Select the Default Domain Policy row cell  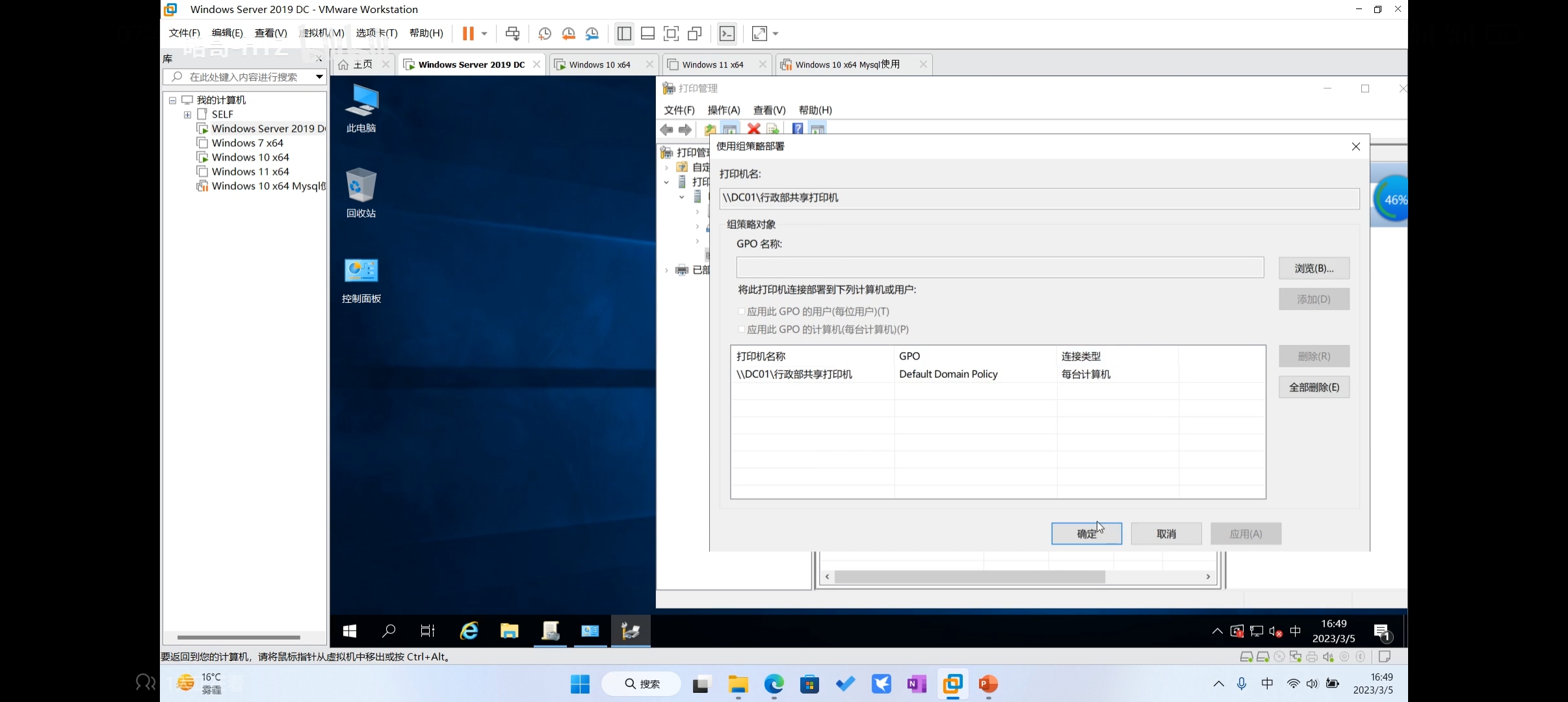(x=948, y=374)
